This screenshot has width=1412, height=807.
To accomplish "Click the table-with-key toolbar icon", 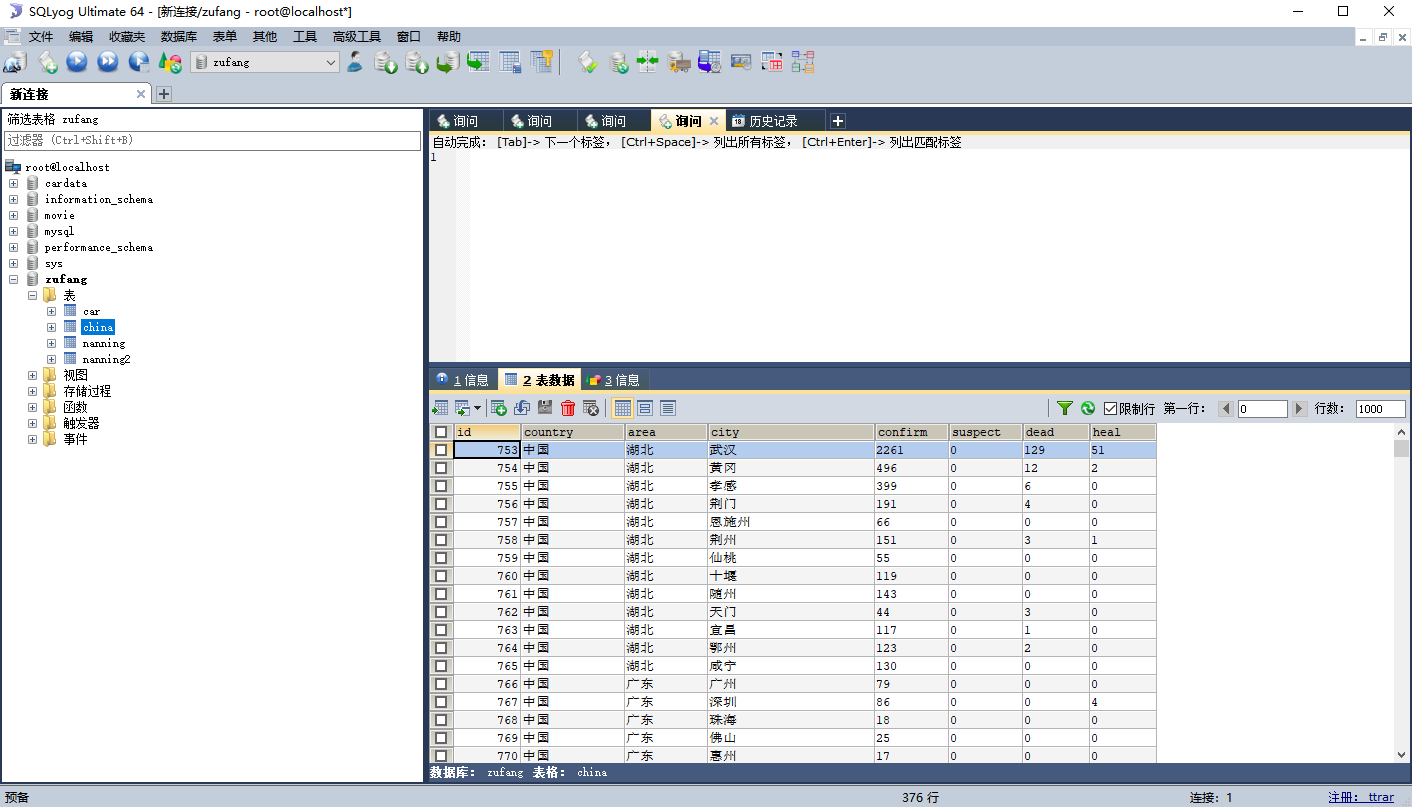I will tap(541, 62).
